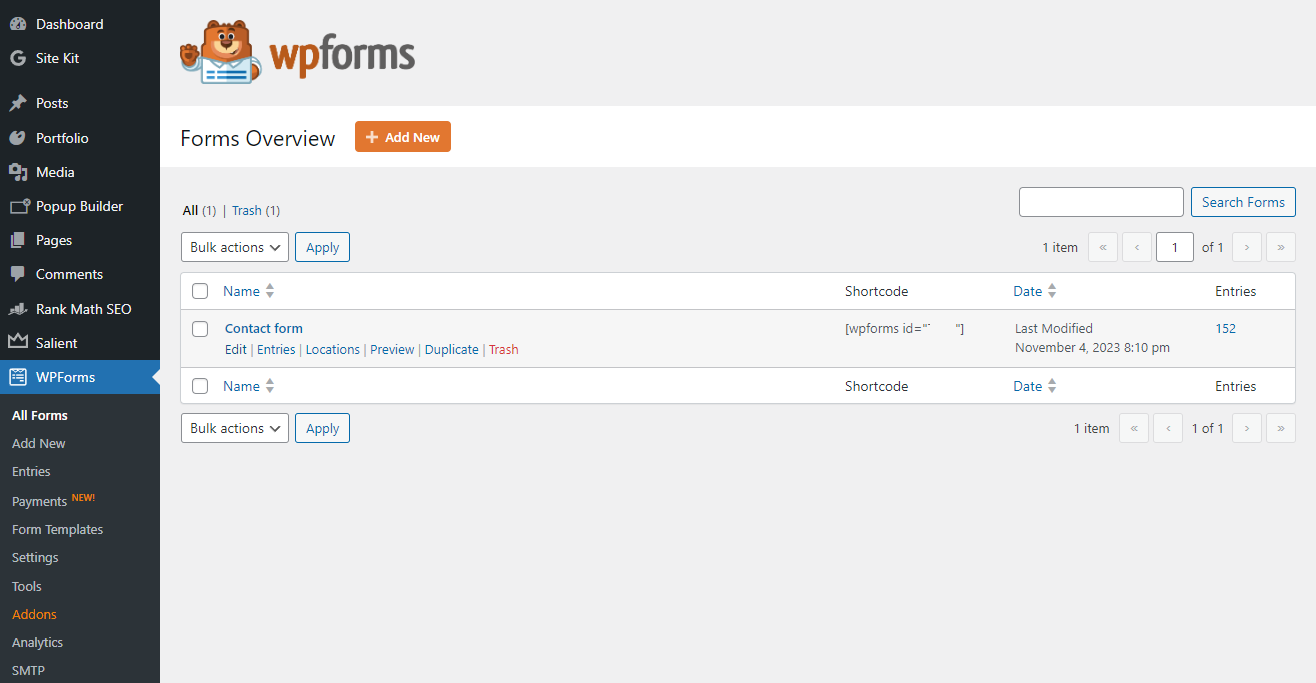
Task: Check the Contact form row checkbox
Action: 200,329
